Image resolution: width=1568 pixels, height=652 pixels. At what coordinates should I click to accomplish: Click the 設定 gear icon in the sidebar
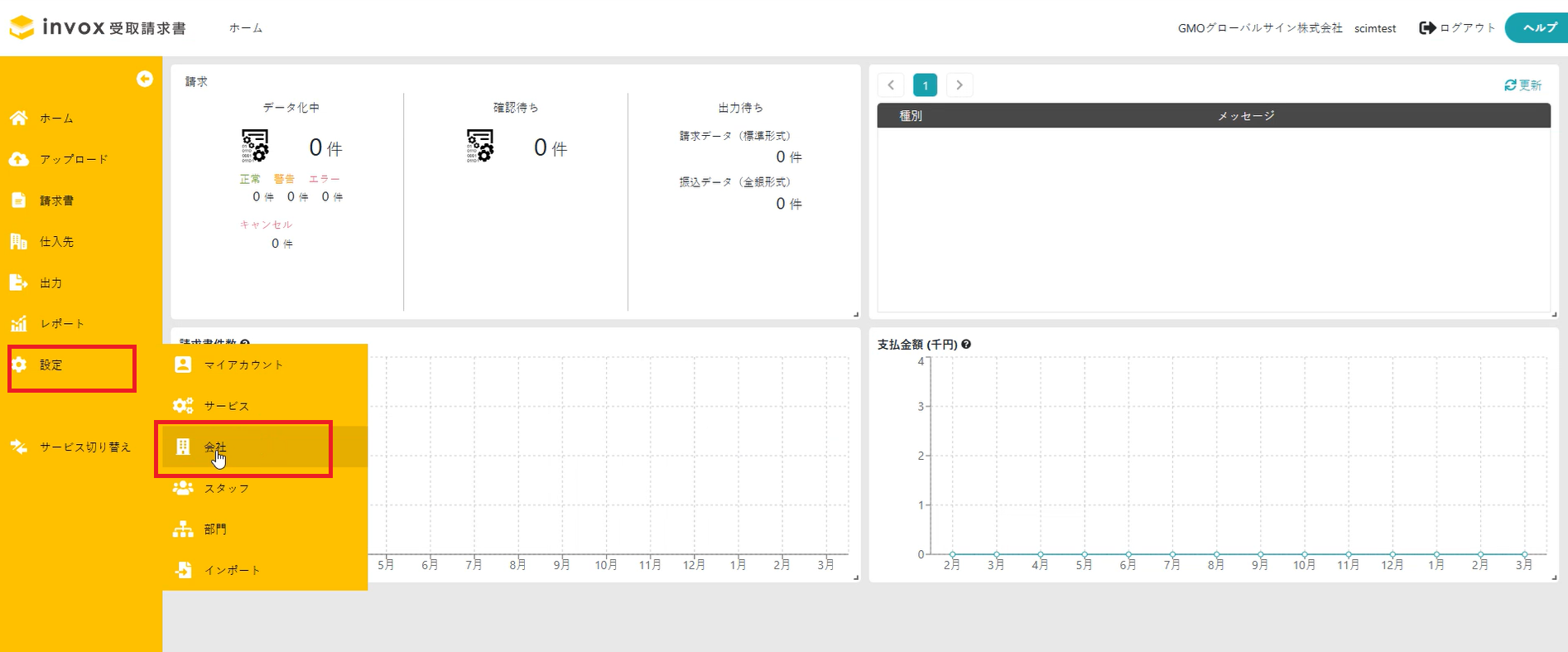(18, 365)
